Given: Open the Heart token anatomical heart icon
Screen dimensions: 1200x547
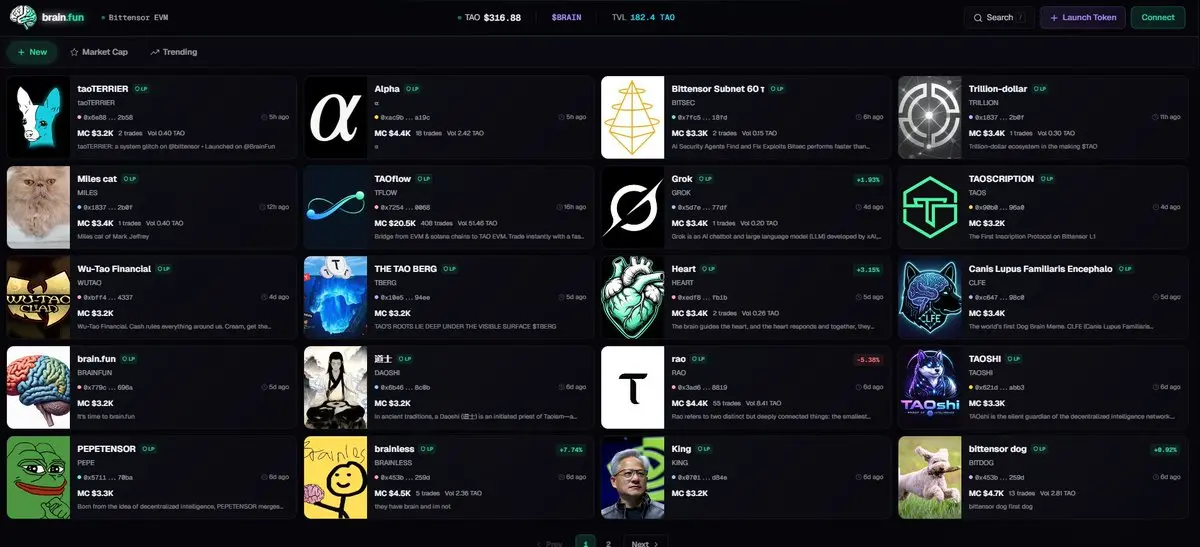Looking at the screenshot, I should click(631, 297).
